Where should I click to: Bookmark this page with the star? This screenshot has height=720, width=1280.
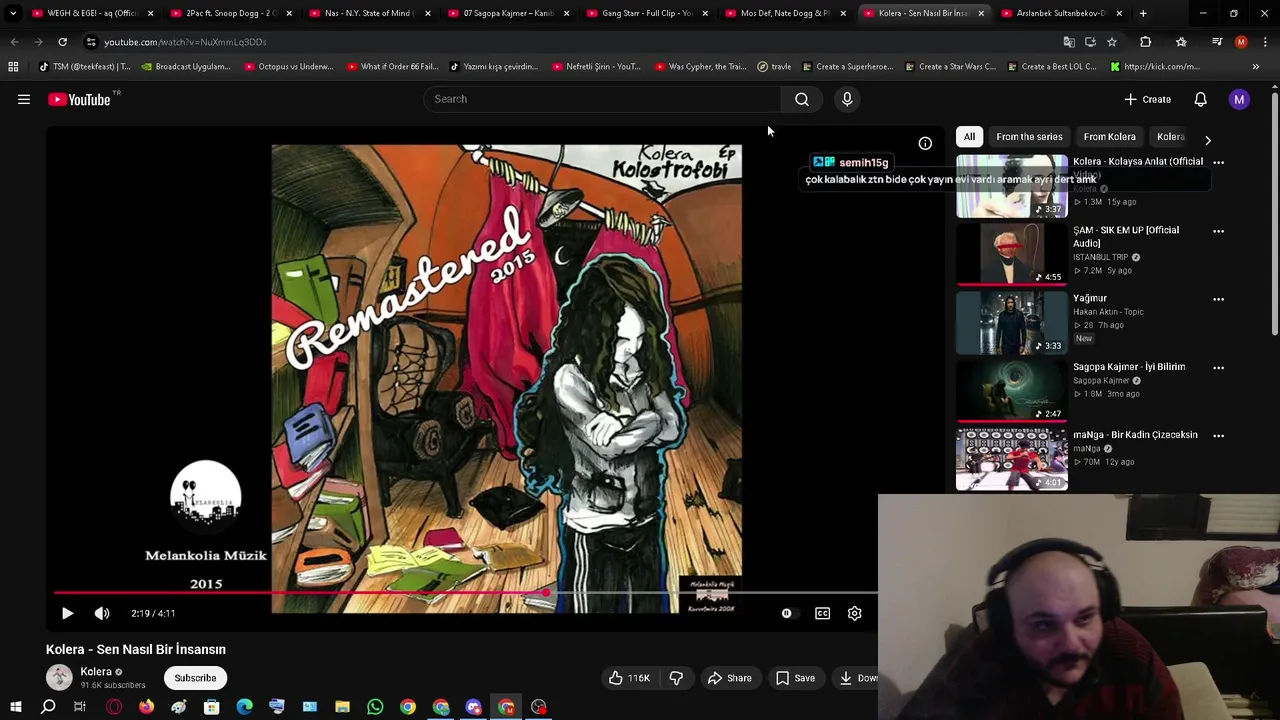1111,42
